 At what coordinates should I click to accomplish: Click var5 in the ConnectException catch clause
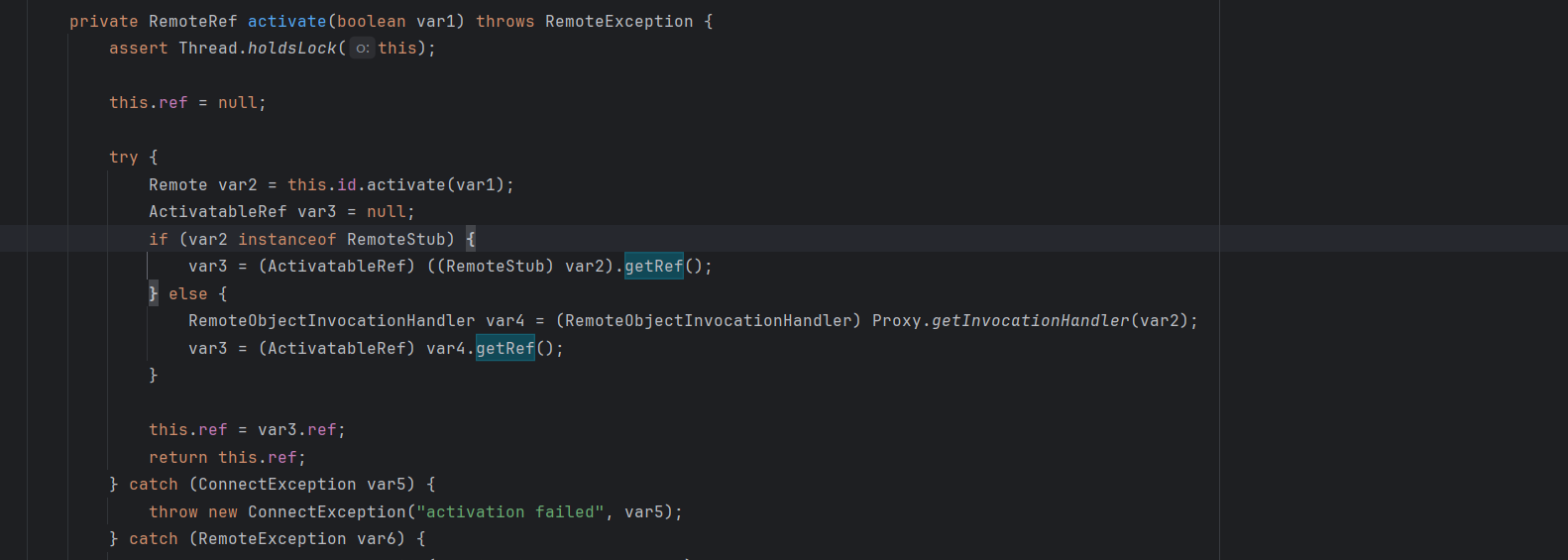tap(386, 485)
